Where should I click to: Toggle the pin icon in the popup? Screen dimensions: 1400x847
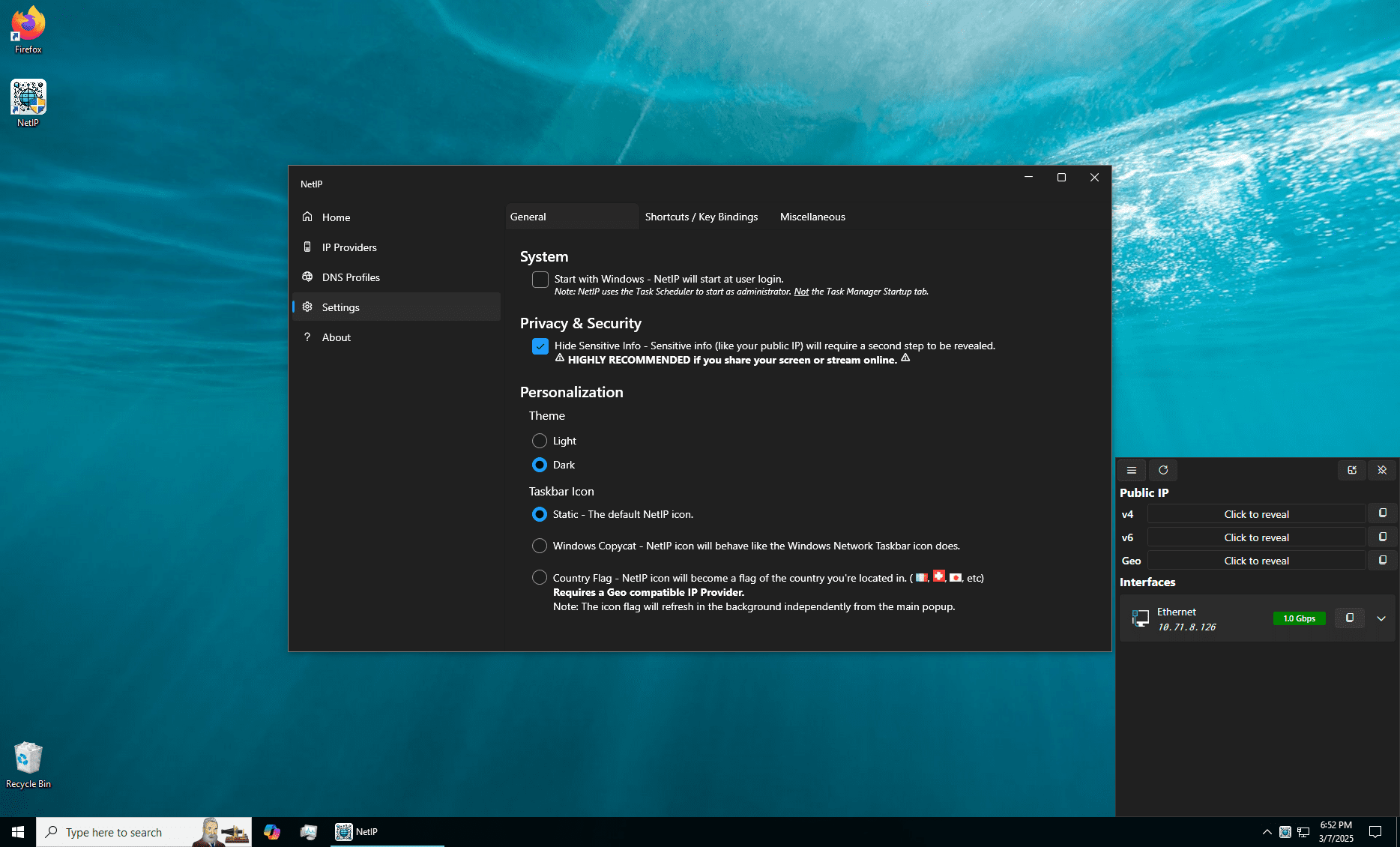1382,470
